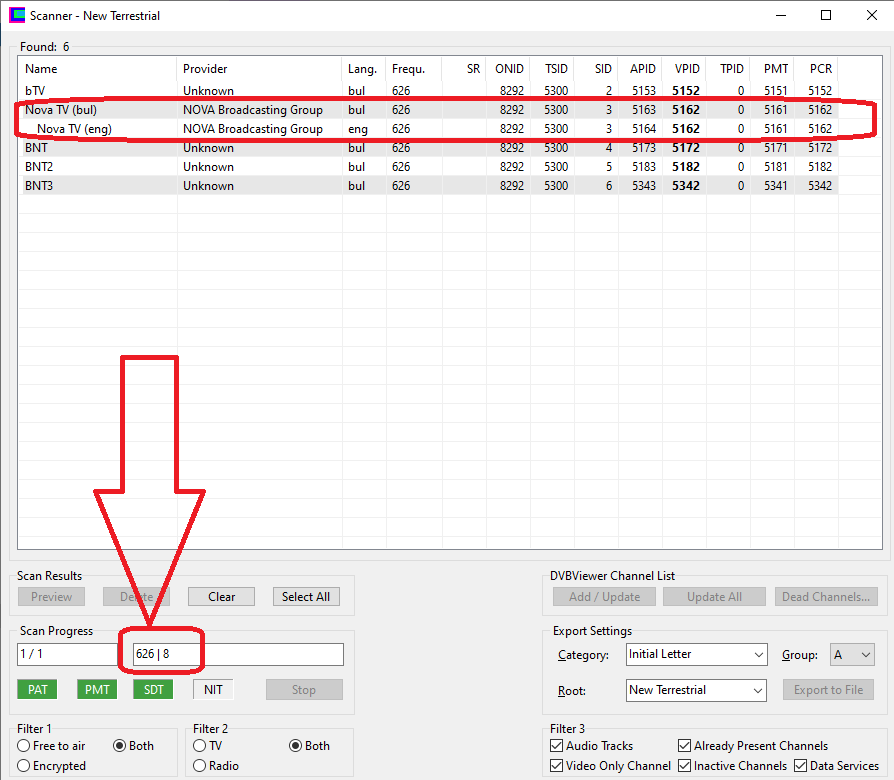The height and width of the screenshot is (780, 894).
Task: Open the Group dropdown showing A
Action: (852, 655)
